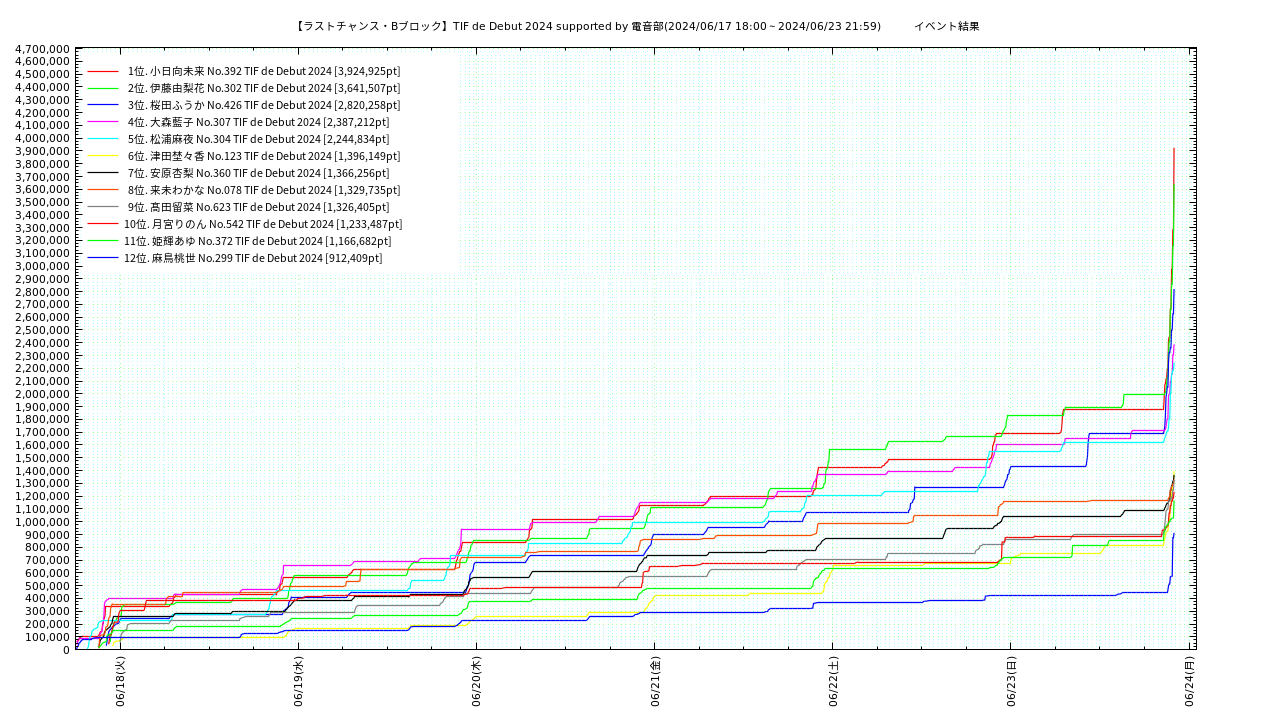
Task: Click the 06/20(木) x-axis date label
Action: pyautogui.click(x=477, y=682)
